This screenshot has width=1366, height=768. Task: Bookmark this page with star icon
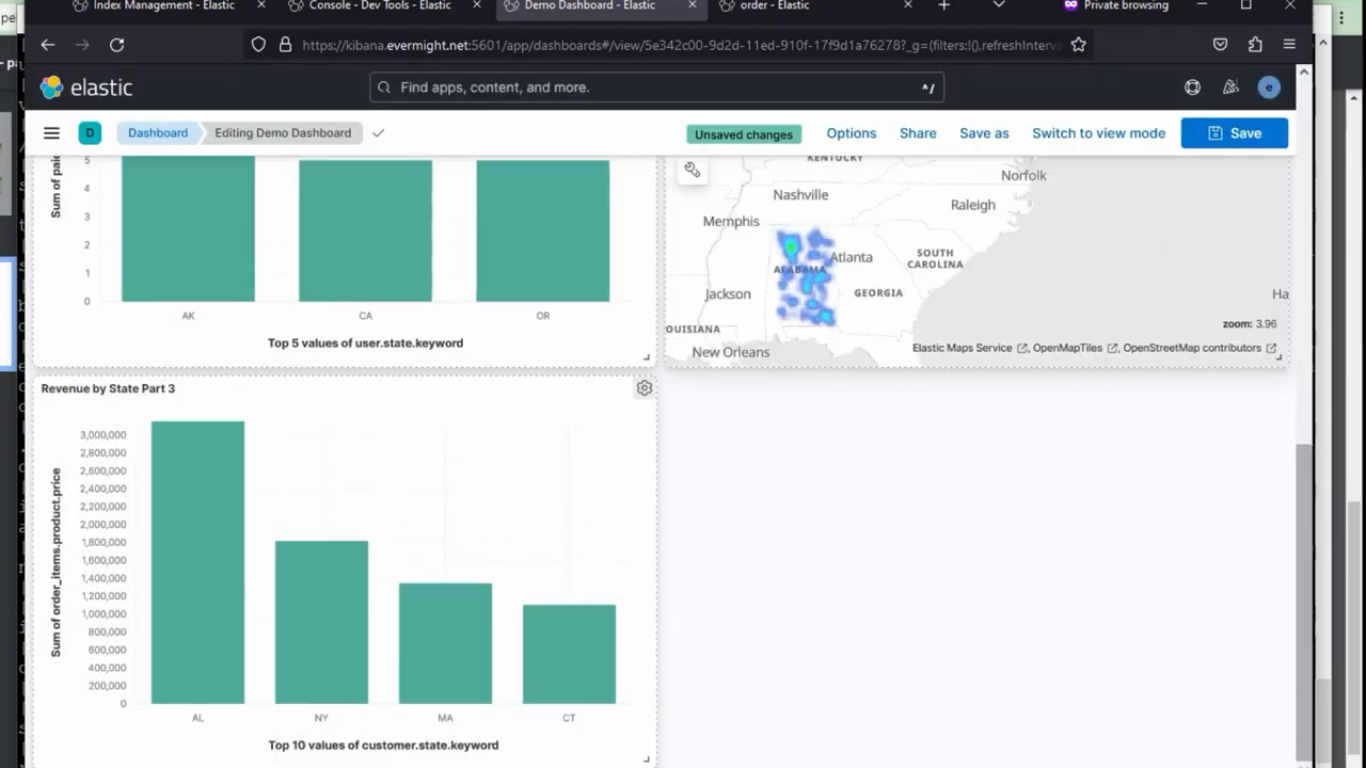click(x=1078, y=45)
